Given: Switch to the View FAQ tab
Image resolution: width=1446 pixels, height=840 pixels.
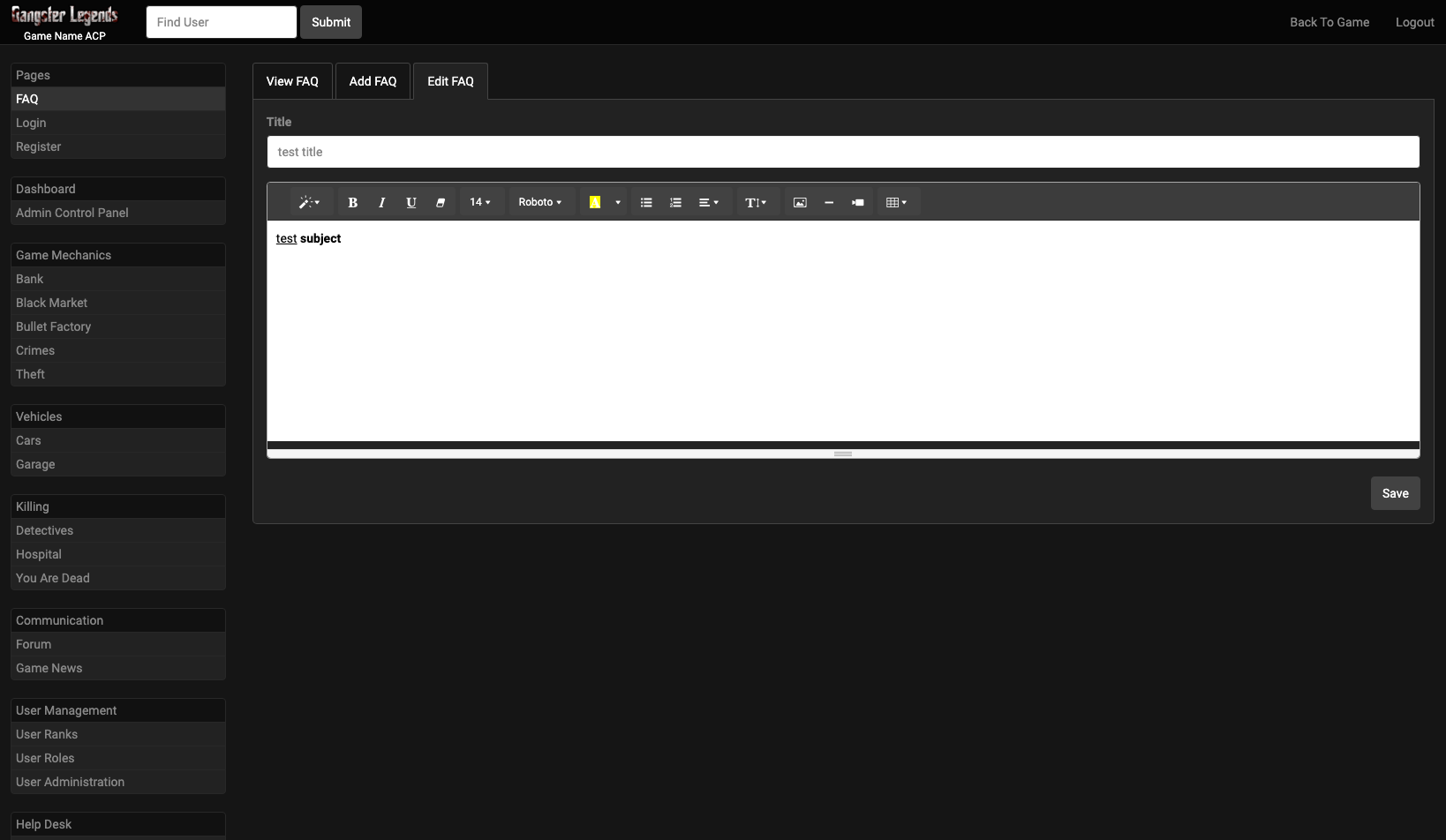Looking at the screenshot, I should 292,81.
